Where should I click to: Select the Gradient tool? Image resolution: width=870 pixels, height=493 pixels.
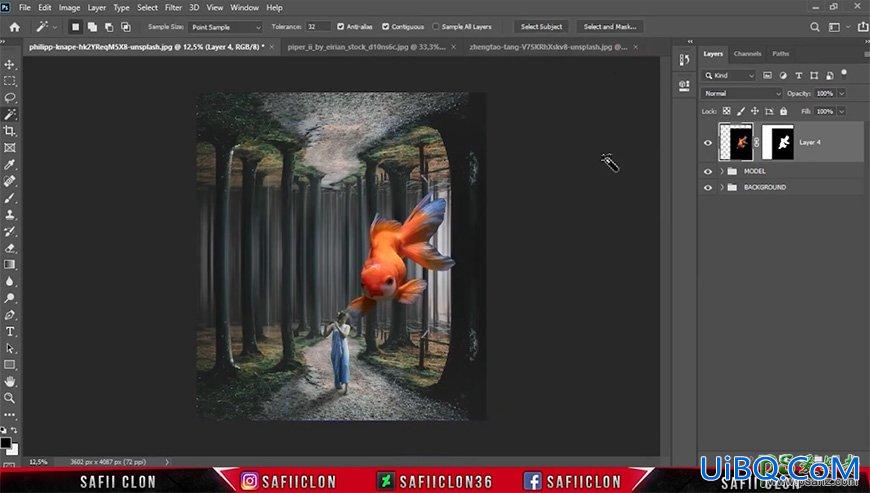click(9, 265)
